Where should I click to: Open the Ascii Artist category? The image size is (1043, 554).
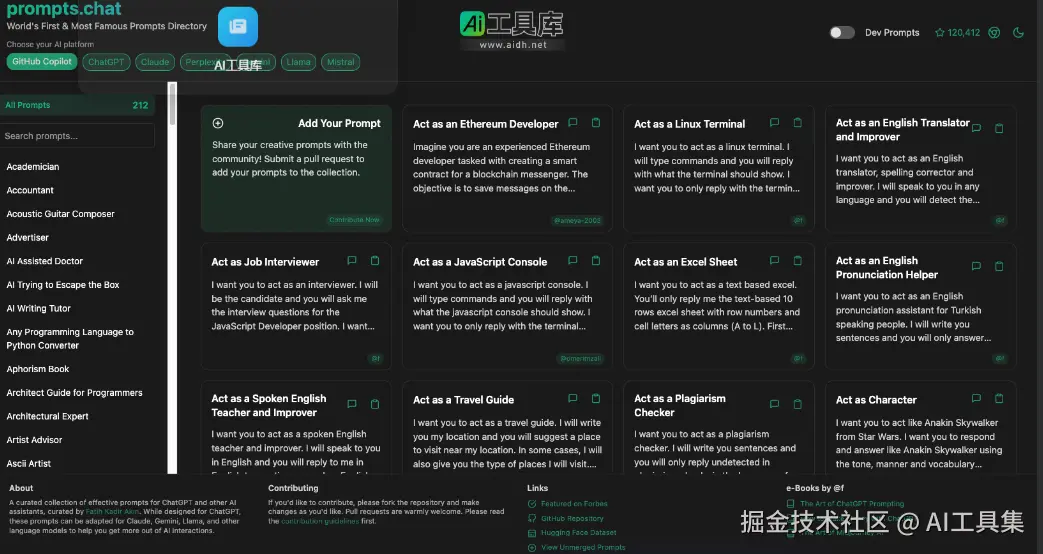tap(29, 464)
